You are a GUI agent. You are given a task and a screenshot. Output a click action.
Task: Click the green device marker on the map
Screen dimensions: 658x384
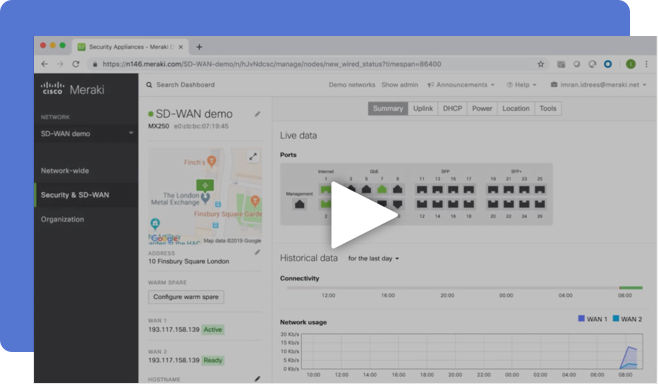205,185
